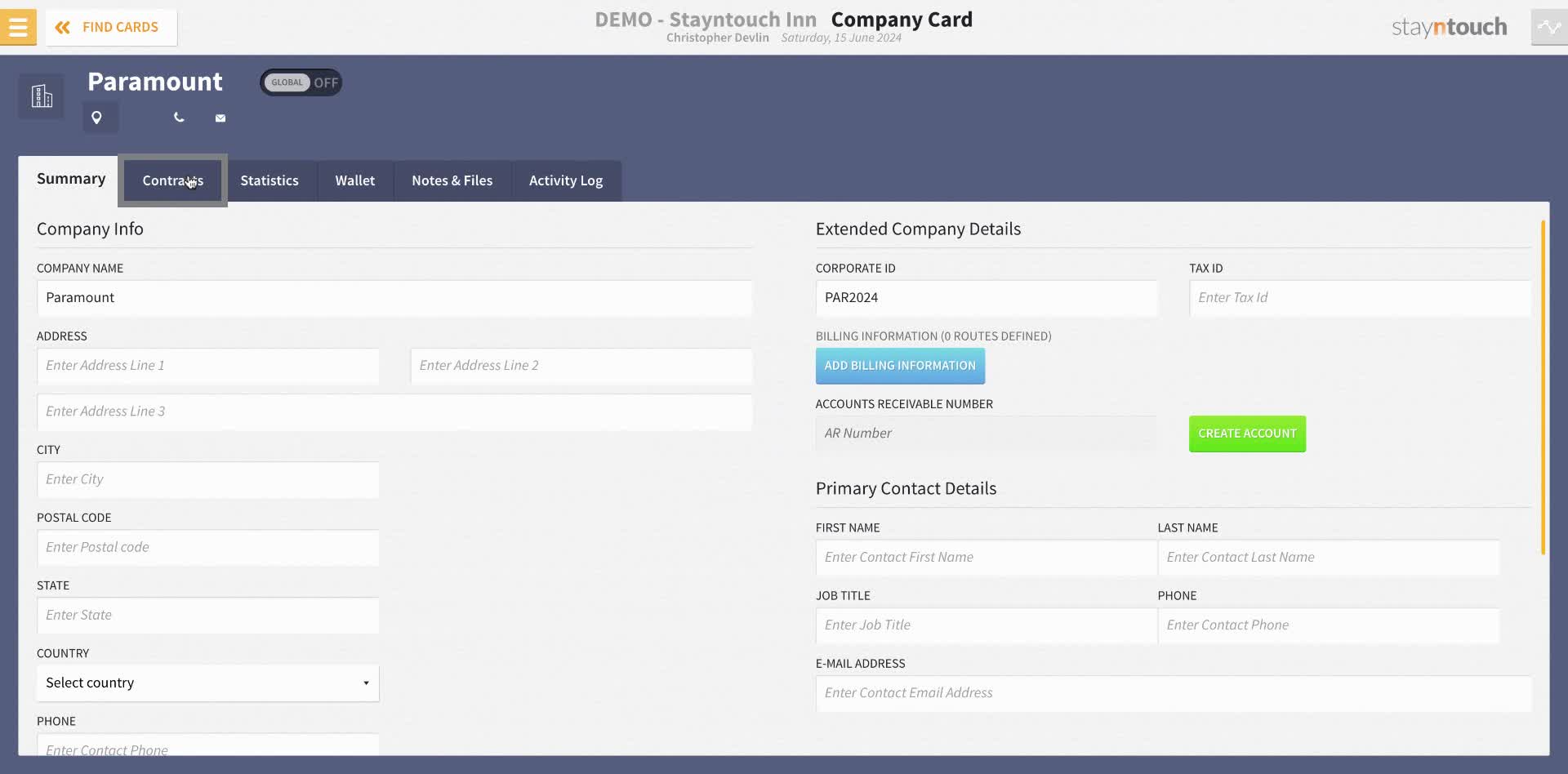The image size is (1568, 774).
Task: Click the phone icon under Paramount
Action: coord(179,118)
